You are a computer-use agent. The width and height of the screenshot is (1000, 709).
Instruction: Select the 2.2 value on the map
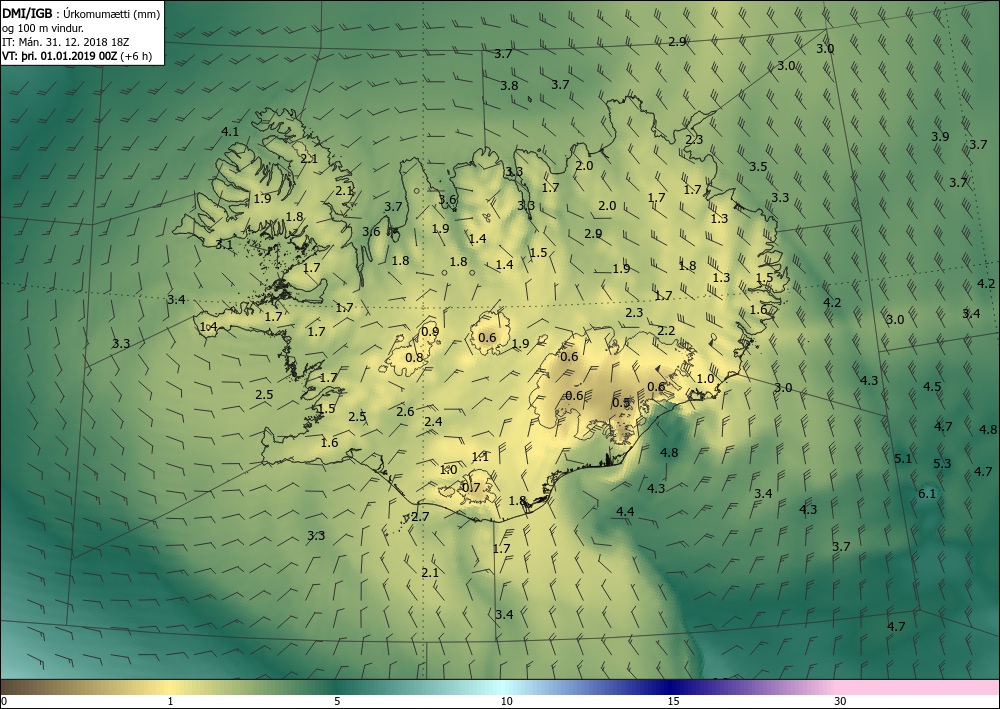pyautogui.click(x=666, y=330)
